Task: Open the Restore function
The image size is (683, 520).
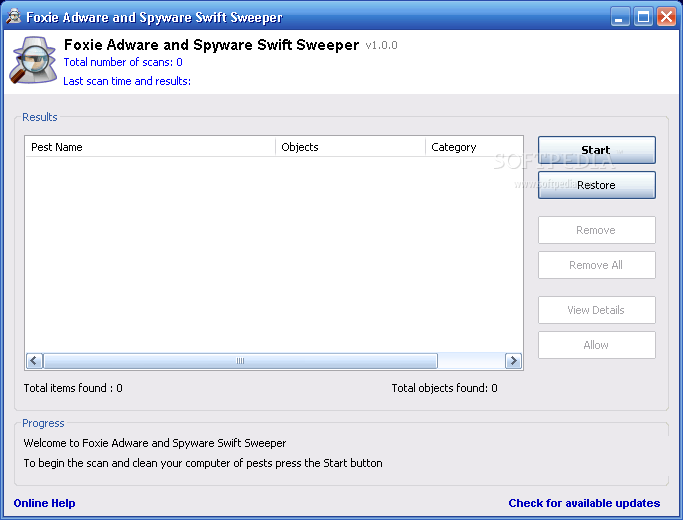Action: 596,185
